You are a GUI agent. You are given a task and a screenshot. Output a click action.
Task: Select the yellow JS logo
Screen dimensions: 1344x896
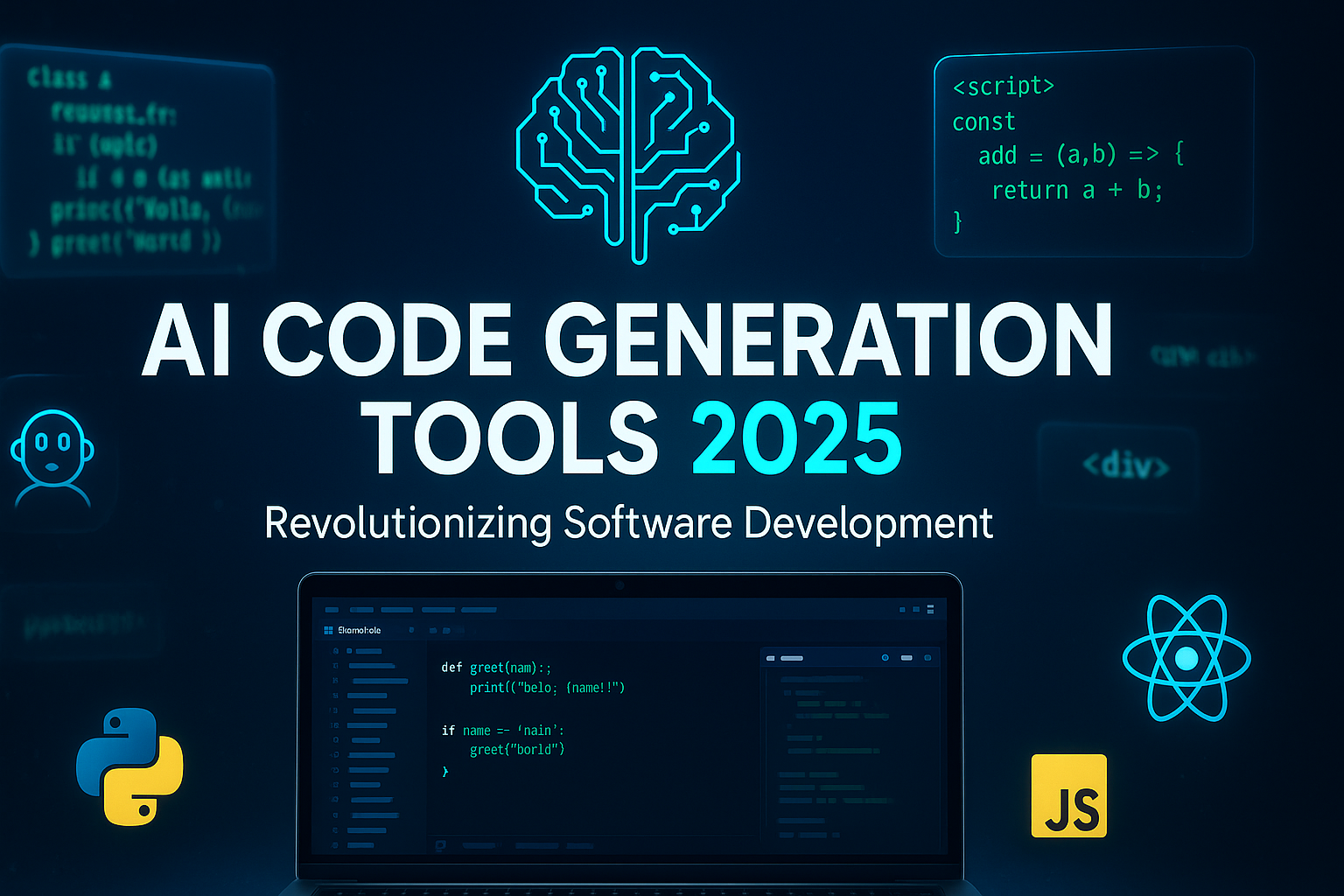point(1069,796)
